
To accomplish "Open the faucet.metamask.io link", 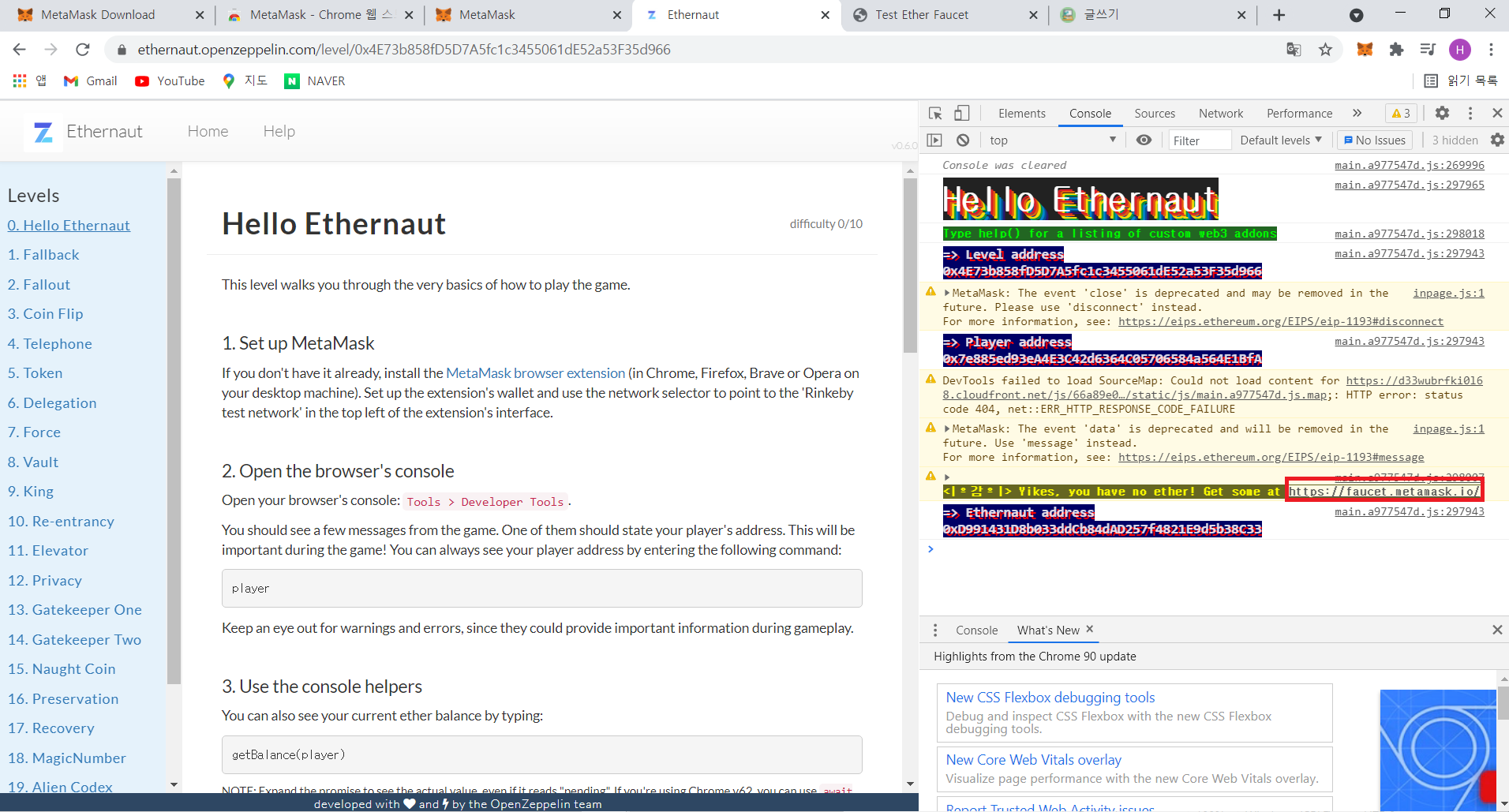I will point(1384,491).
